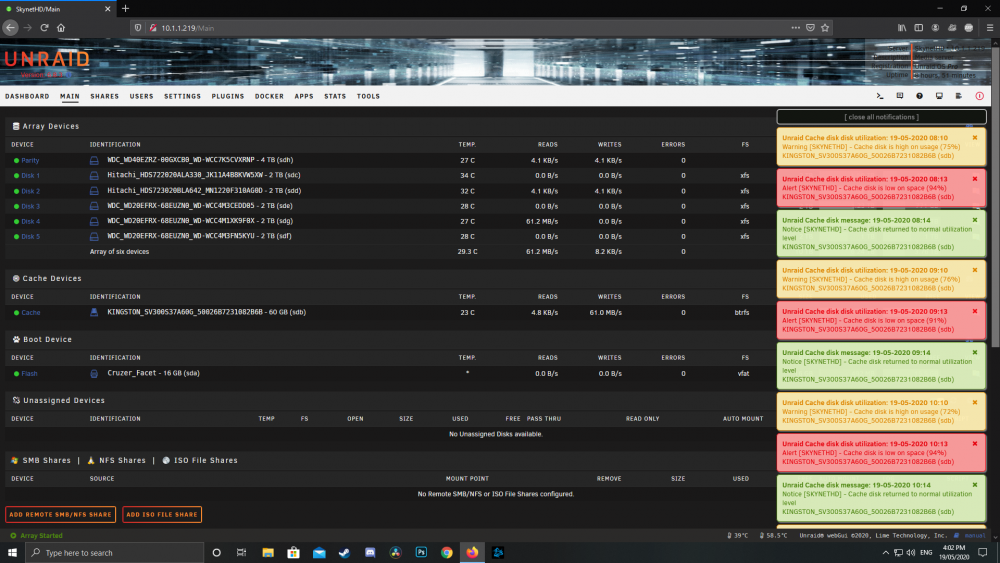
Task: Open the Cache device link
Action: pos(31,312)
